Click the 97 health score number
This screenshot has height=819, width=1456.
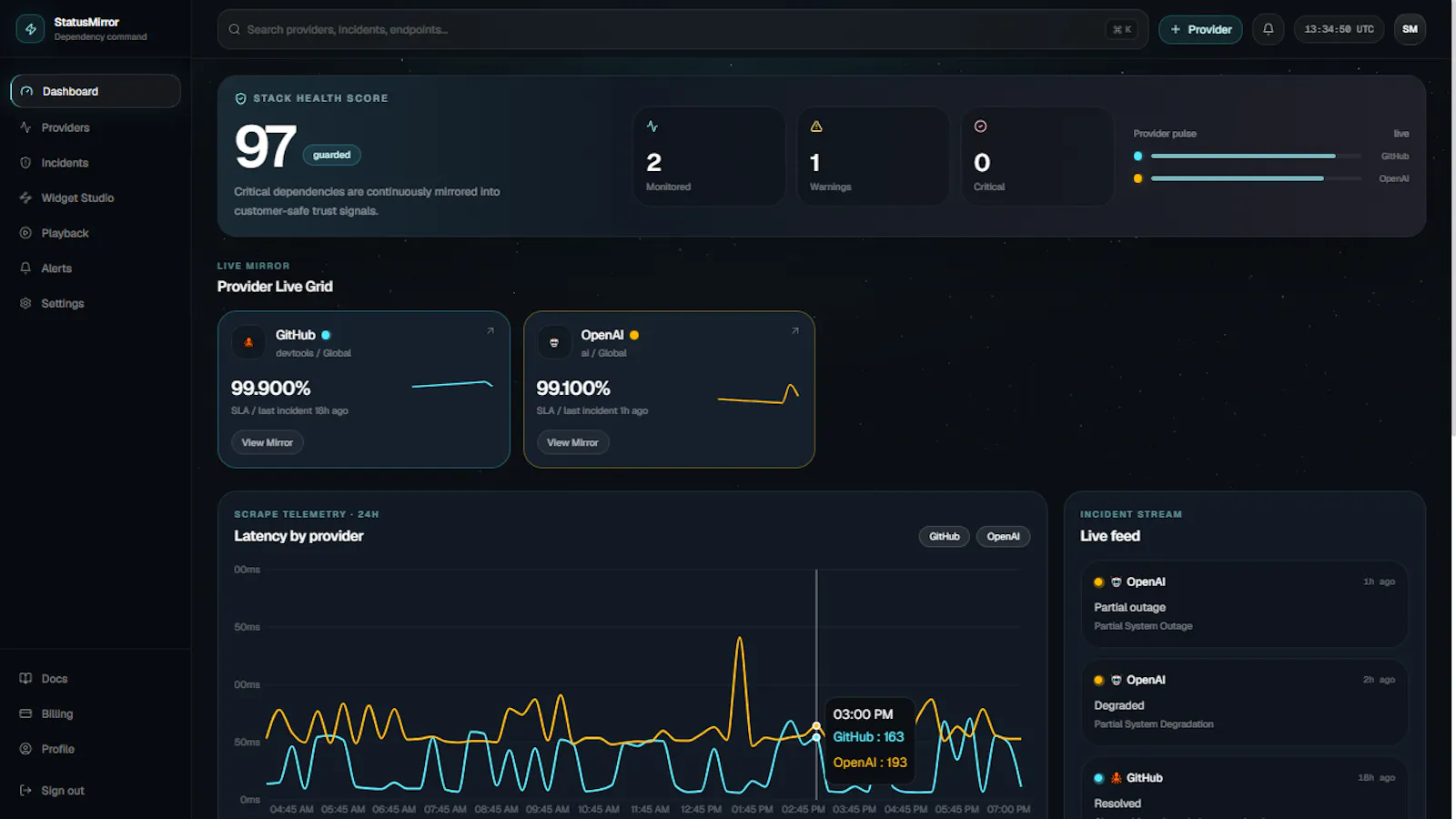tap(265, 147)
